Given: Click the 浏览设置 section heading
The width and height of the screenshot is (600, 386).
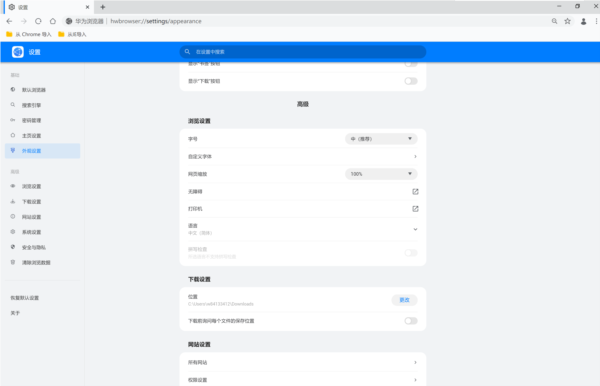Looking at the screenshot, I should pos(199,121).
